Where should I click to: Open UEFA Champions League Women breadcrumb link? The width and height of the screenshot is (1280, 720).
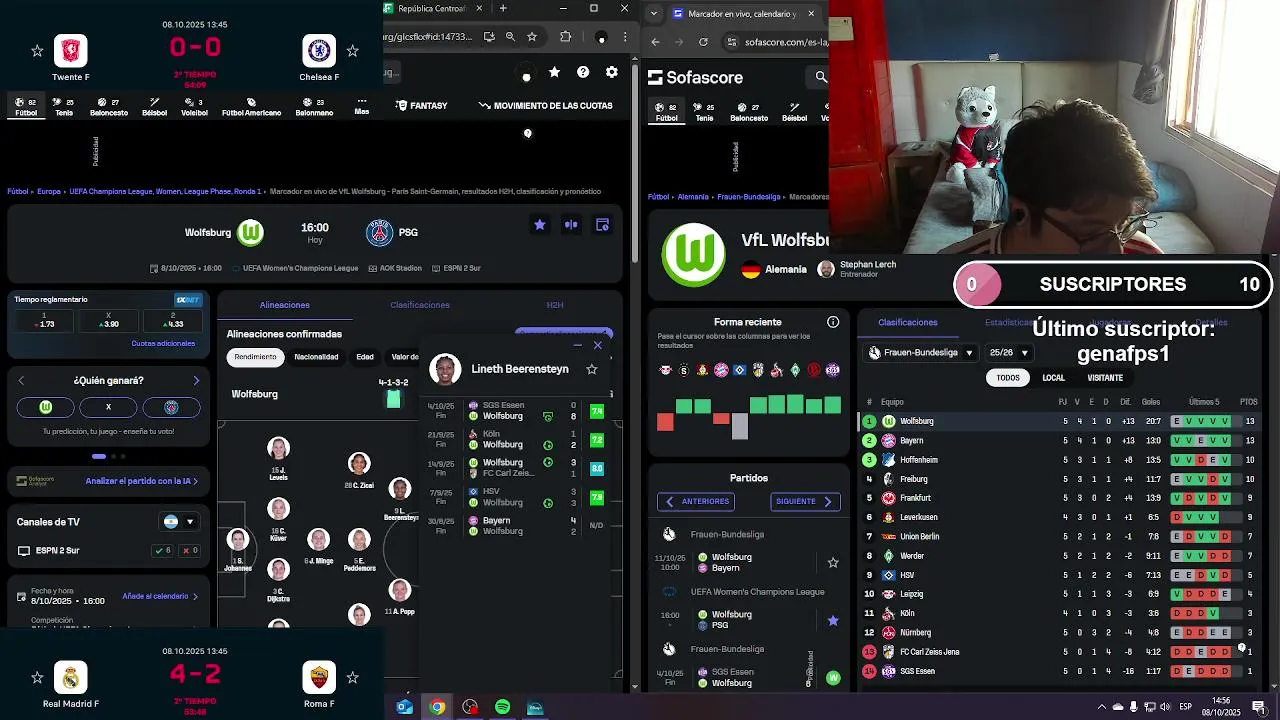coord(164,191)
